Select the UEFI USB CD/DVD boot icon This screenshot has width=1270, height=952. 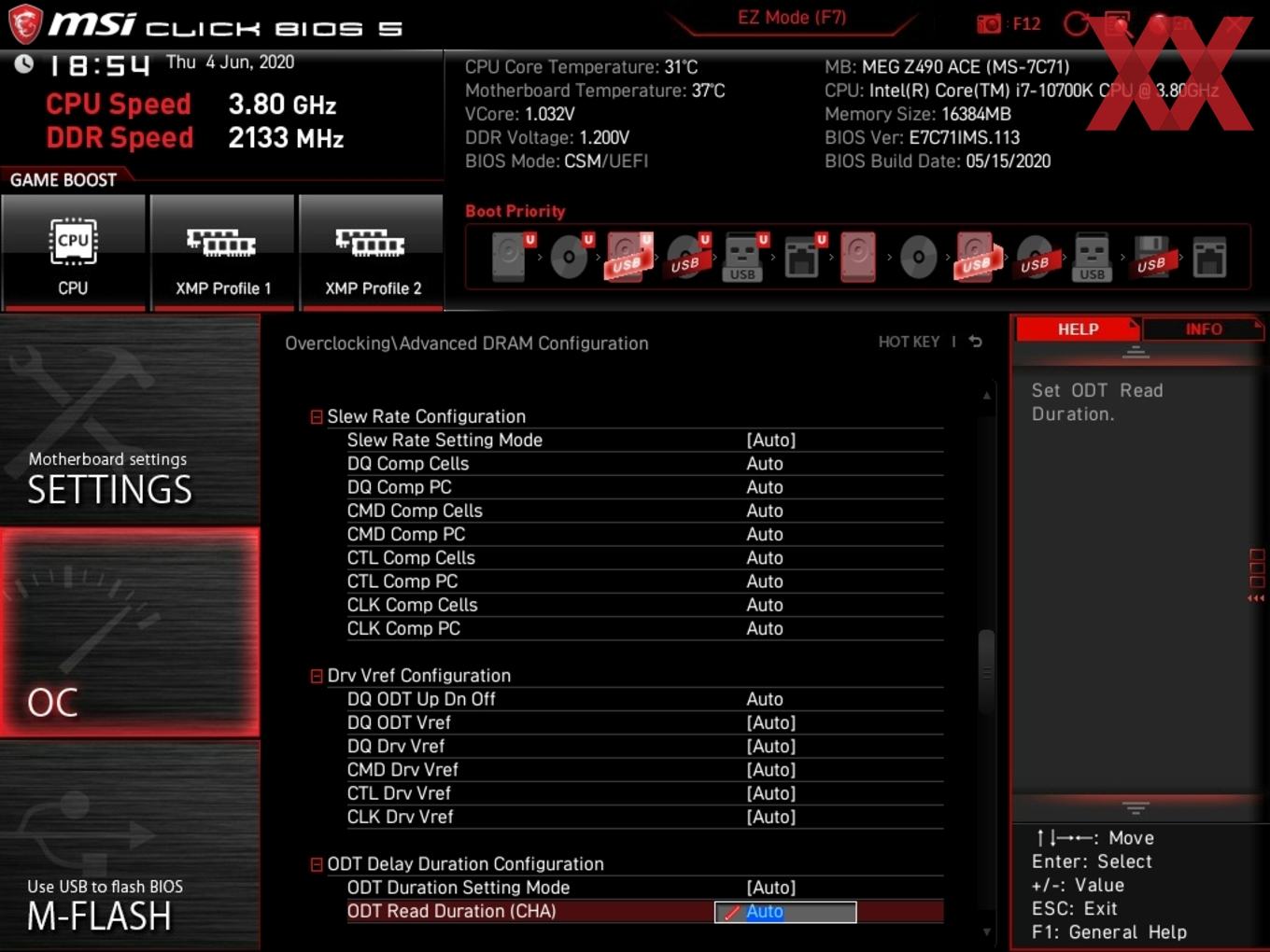(x=686, y=257)
